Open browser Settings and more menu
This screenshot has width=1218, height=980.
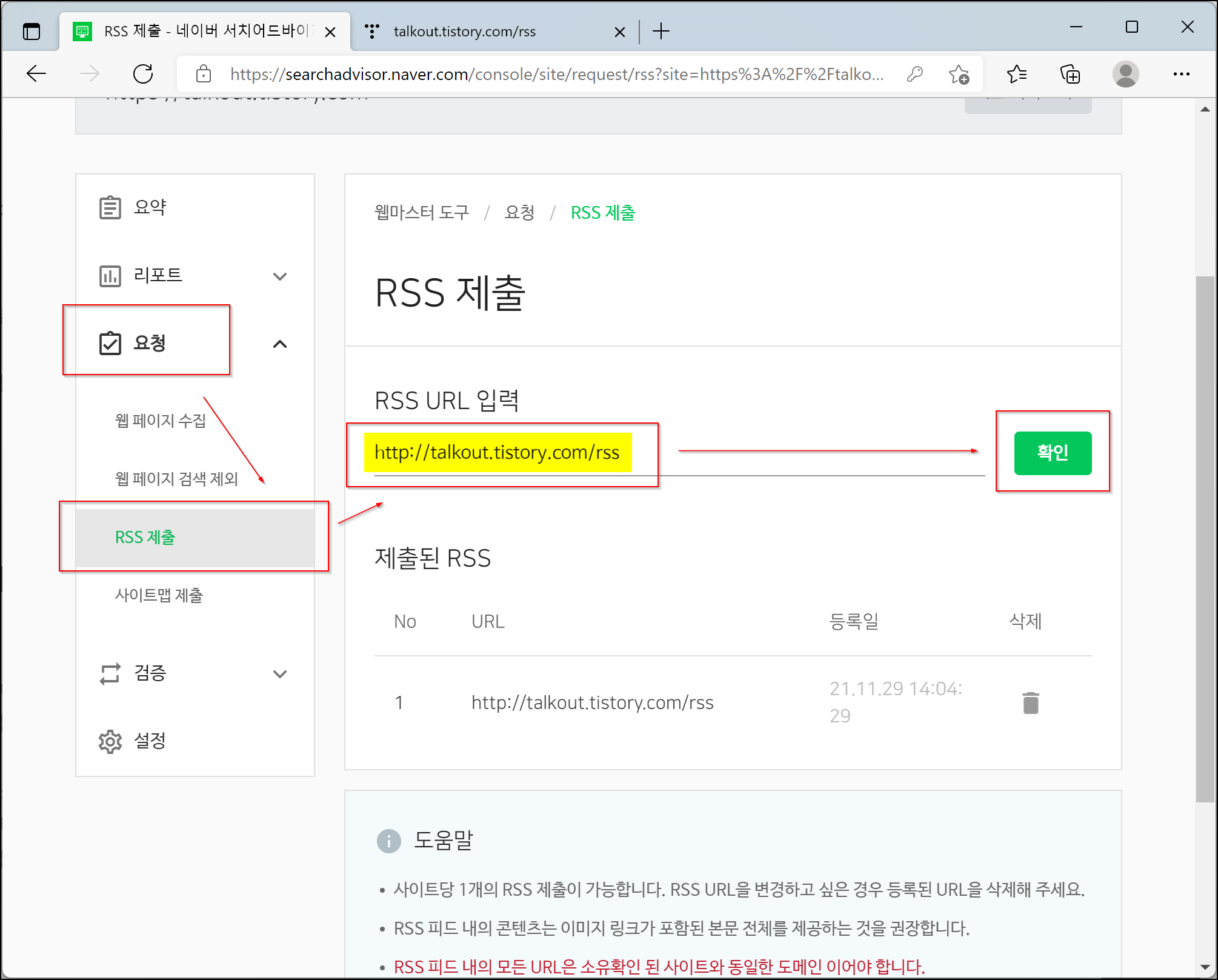[x=1181, y=74]
